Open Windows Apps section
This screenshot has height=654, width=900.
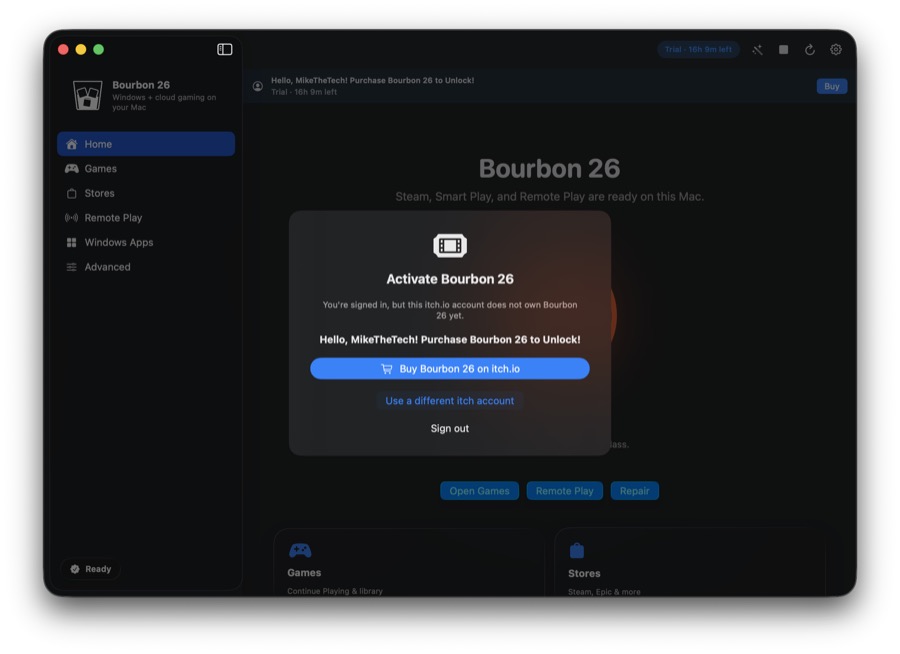(x=146, y=242)
